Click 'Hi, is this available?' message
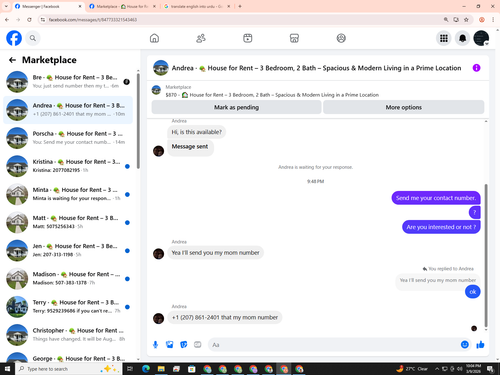 pos(197,132)
